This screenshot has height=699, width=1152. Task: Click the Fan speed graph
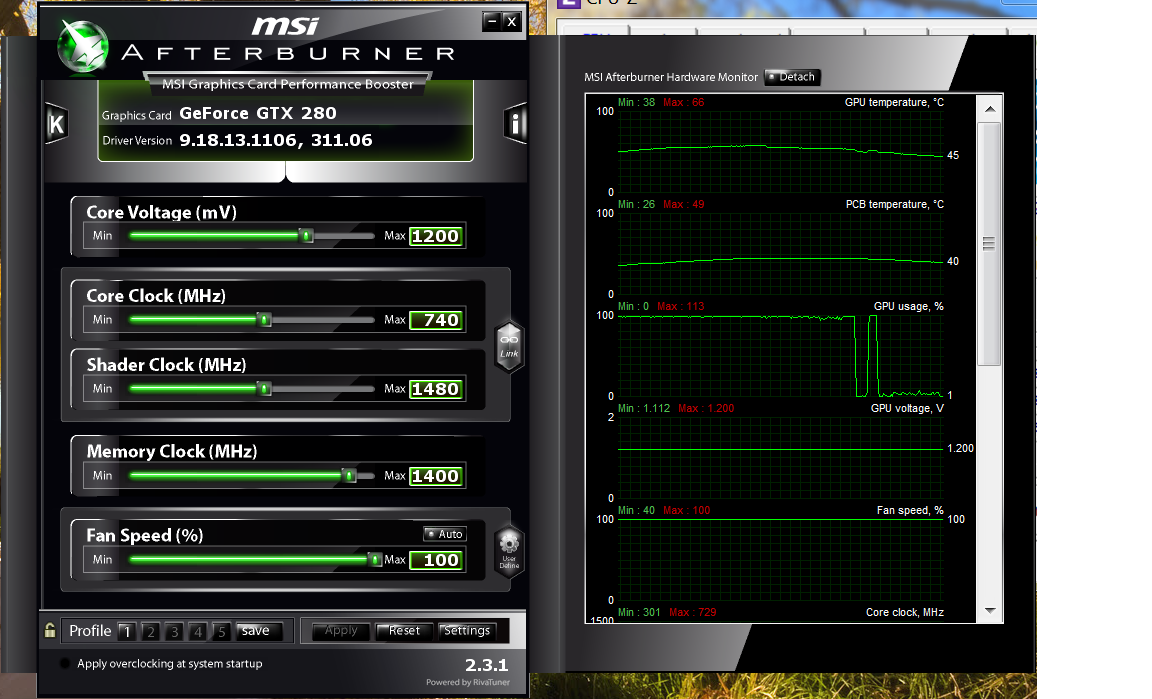click(x=780, y=559)
